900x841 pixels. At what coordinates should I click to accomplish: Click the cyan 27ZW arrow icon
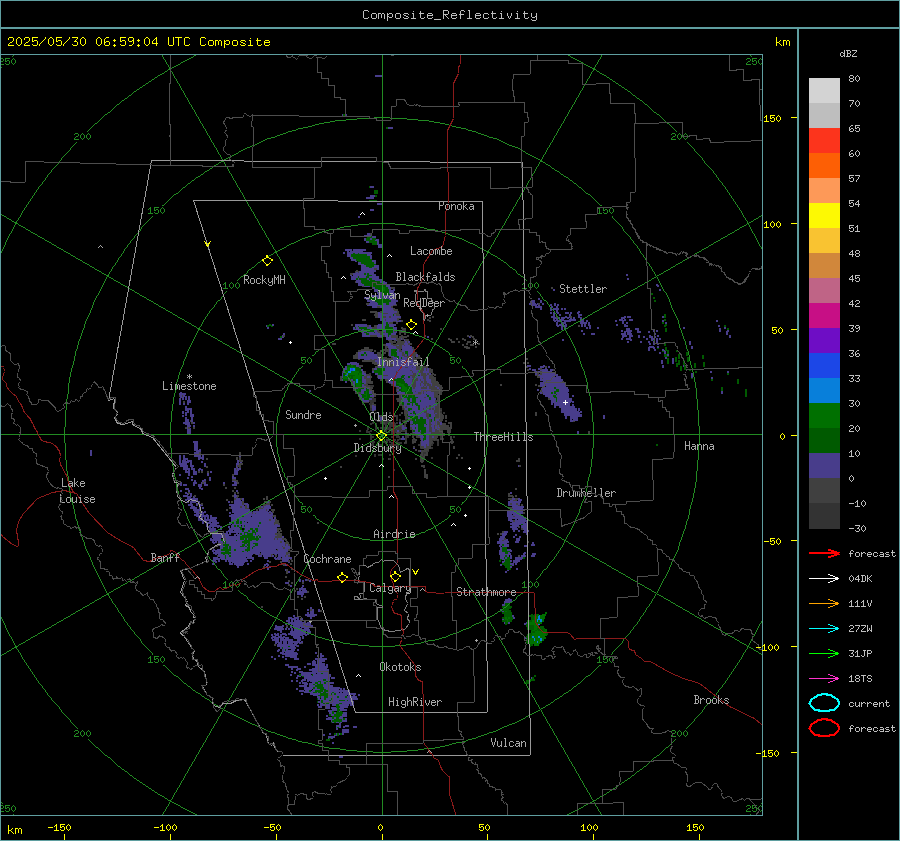pyautogui.click(x=824, y=629)
